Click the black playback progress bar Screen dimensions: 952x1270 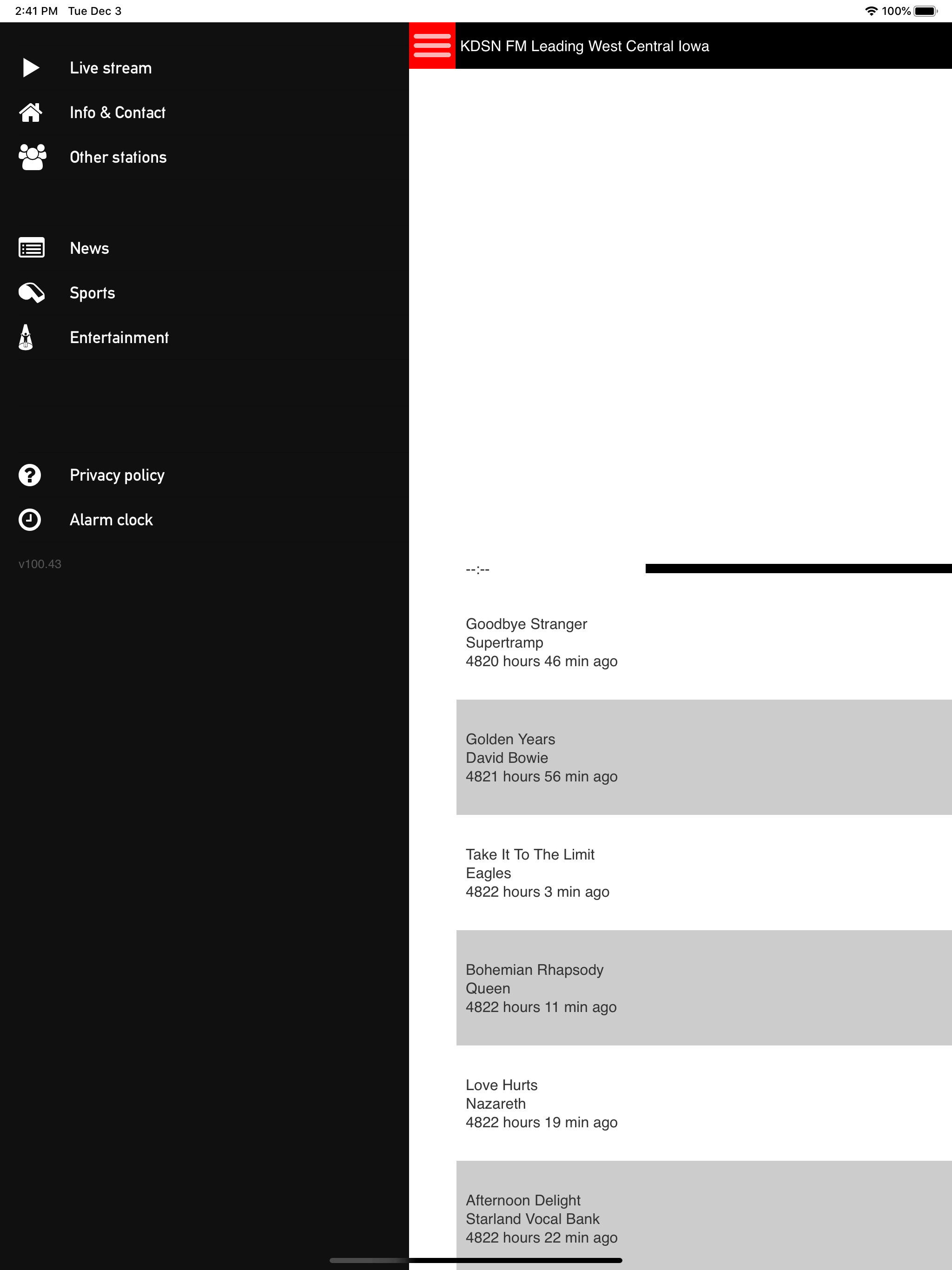coord(799,569)
